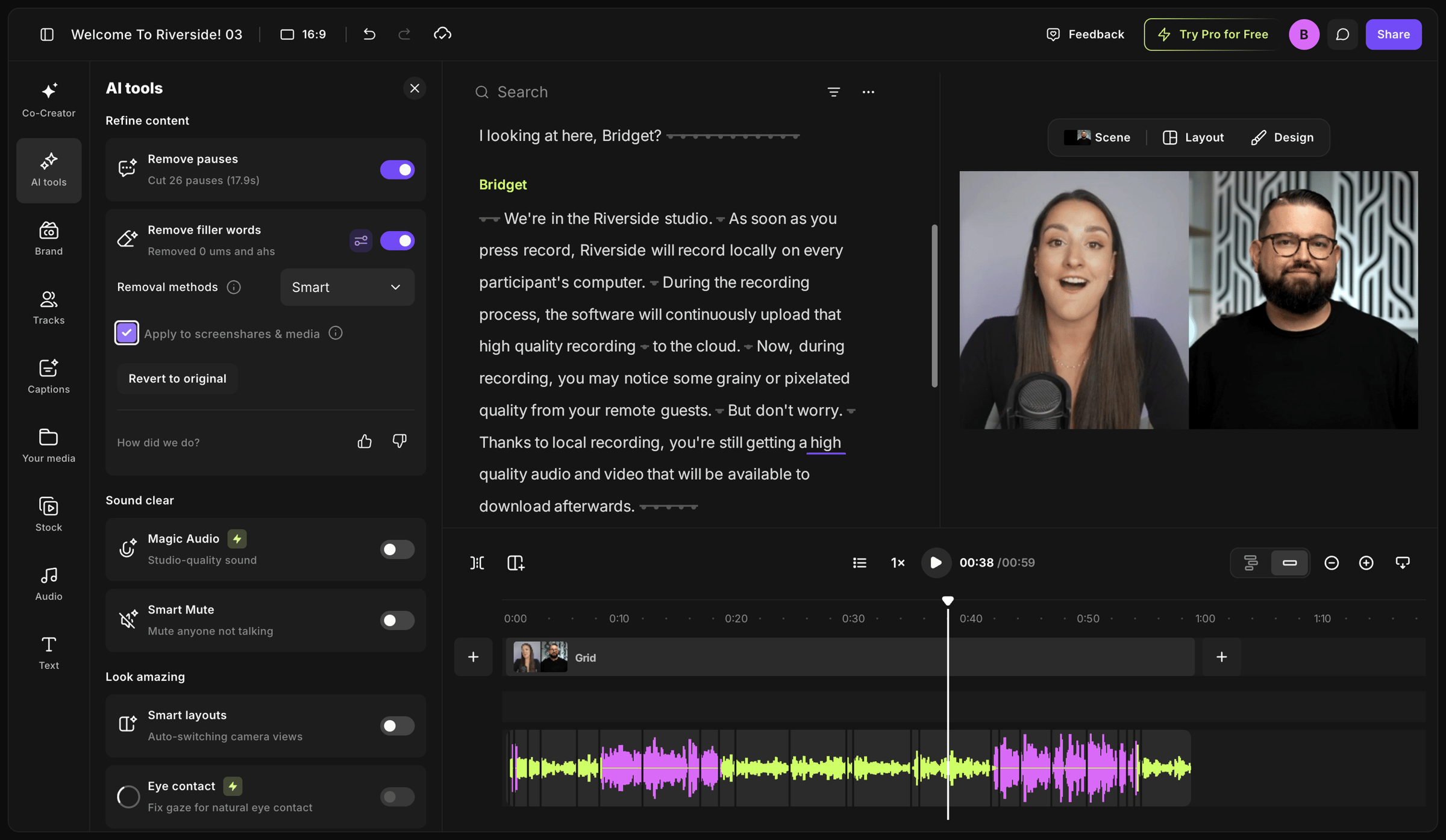Click the add scene layout icon
Screen dimensions: 1446x840
[516, 562]
